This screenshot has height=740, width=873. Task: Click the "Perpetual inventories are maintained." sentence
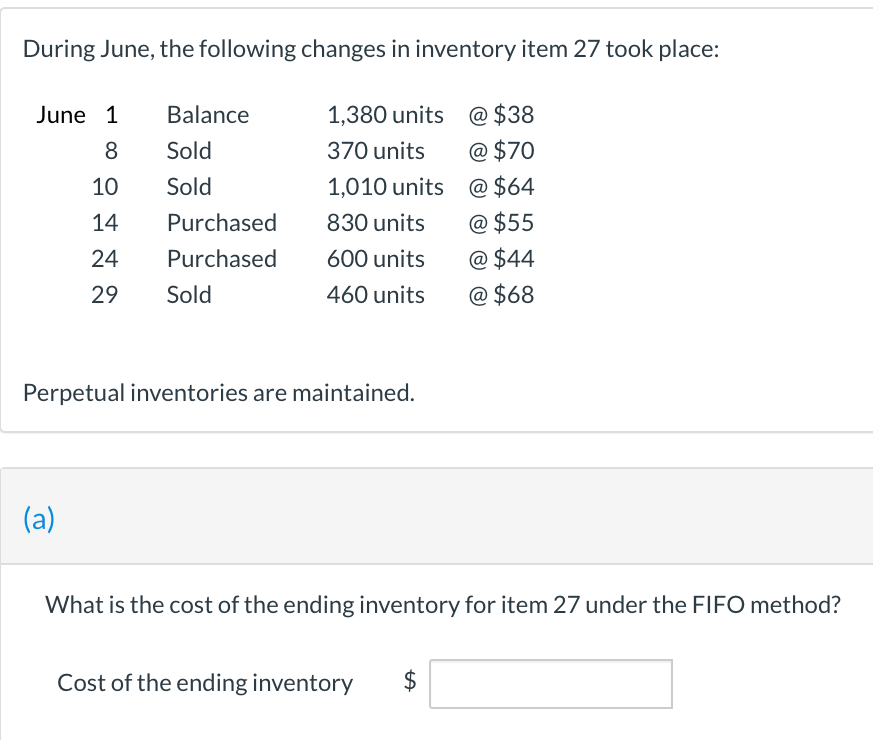[x=218, y=393]
